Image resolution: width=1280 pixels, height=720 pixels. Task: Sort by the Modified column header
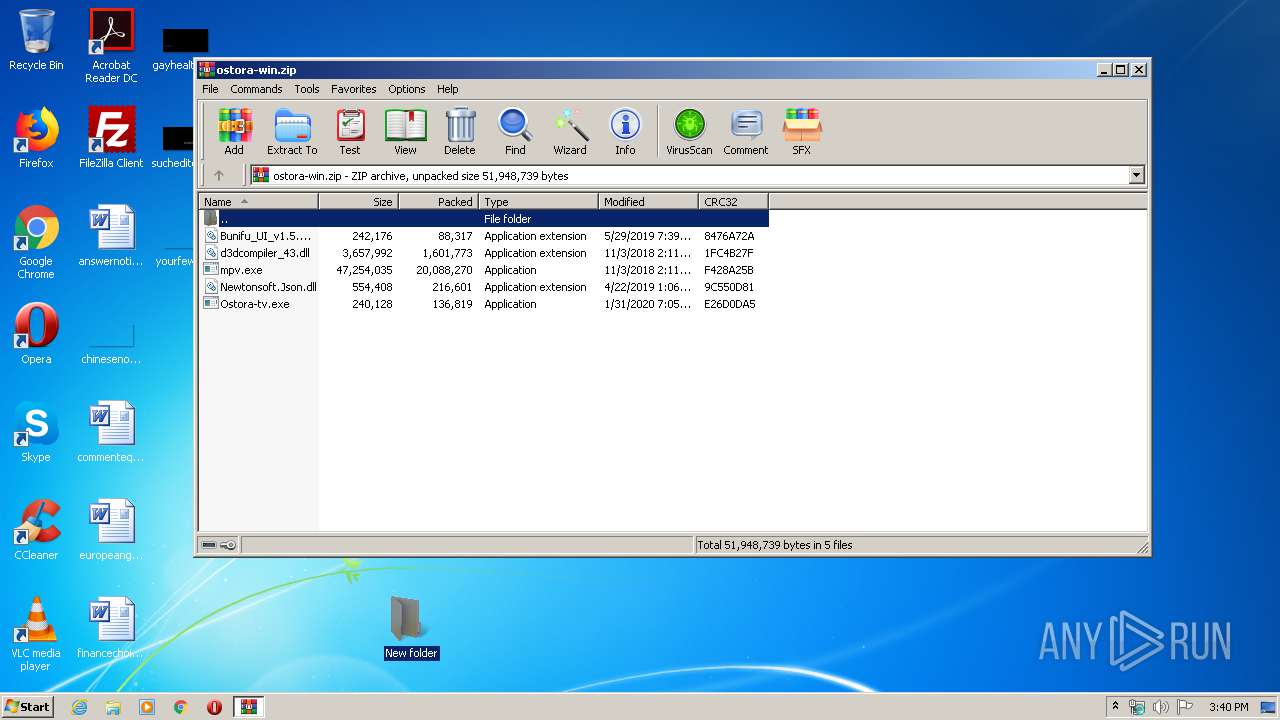click(649, 201)
